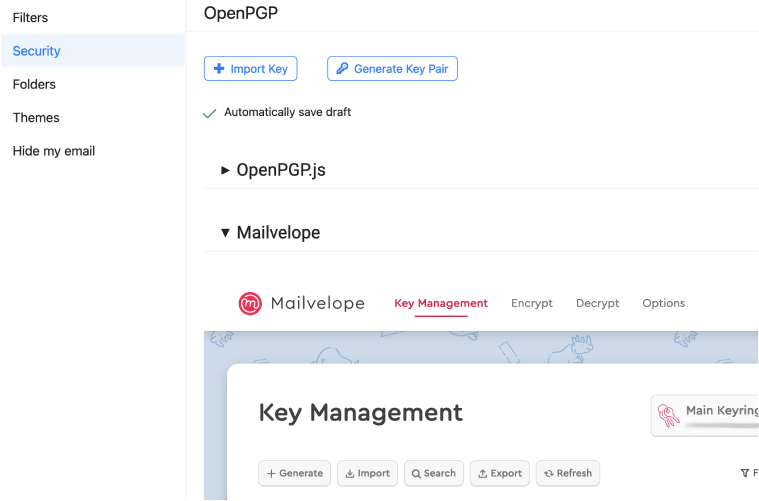Go to Themes settings
Screen dimensions: 759x501
(36, 118)
